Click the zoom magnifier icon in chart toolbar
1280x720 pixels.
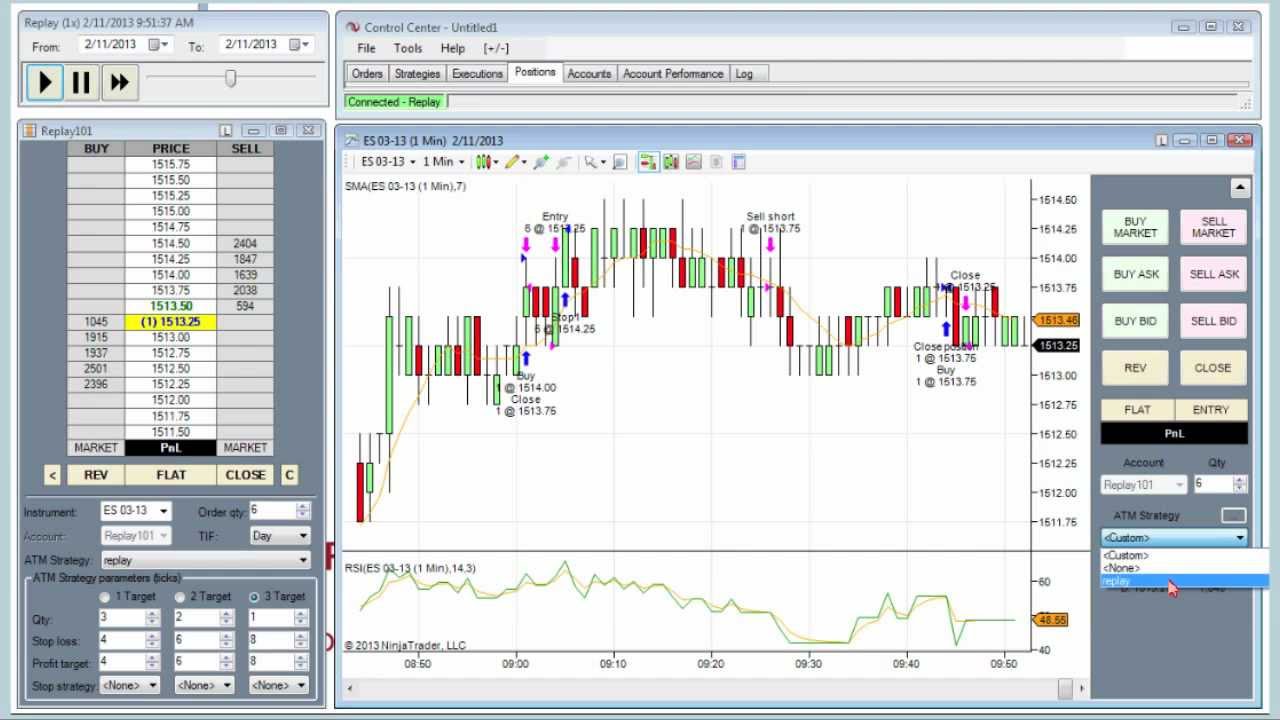[x=619, y=162]
